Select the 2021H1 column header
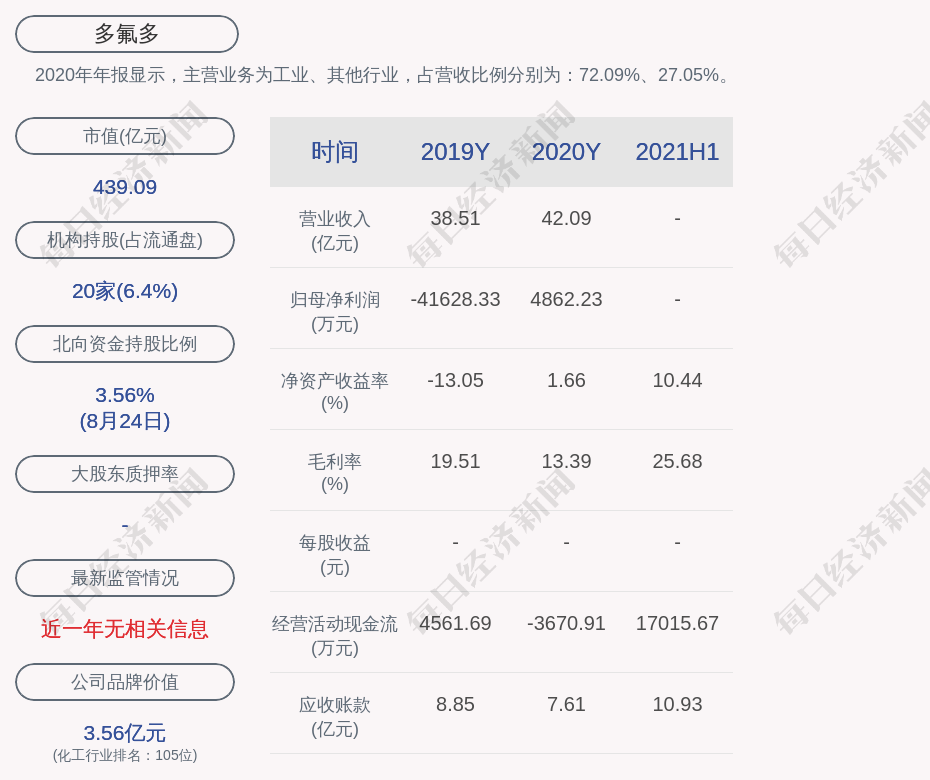The height and width of the screenshot is (780, 930). click(x=677, y=152)
